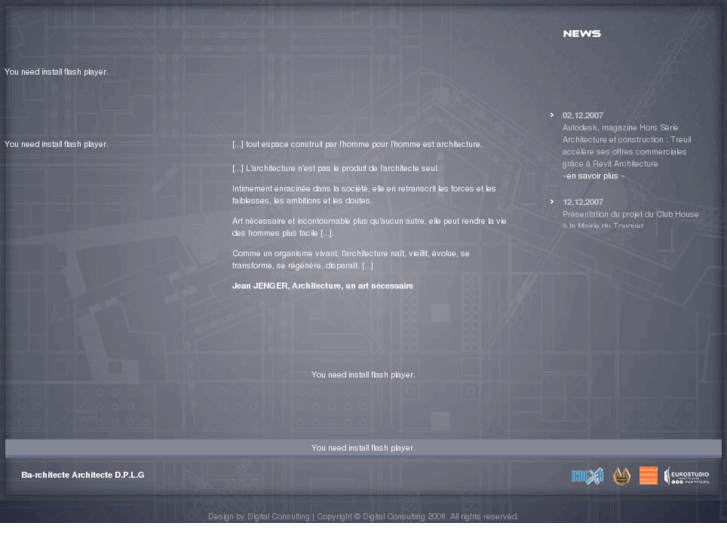The image size is (727, 545).
Task: Click the gold double-flame emblem logo
Action: (622, 476)
